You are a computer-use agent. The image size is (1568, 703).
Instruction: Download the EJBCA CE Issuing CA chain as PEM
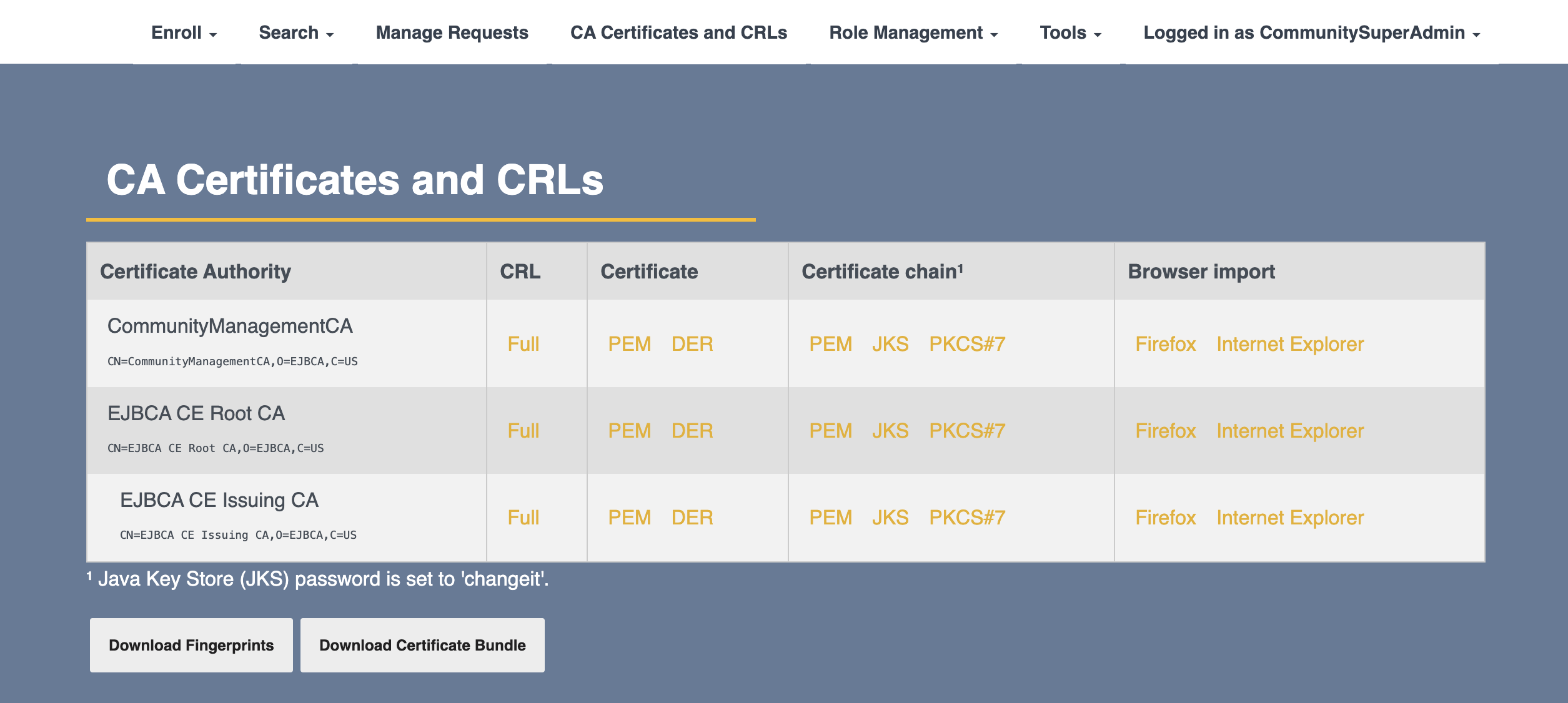(830, 518)
